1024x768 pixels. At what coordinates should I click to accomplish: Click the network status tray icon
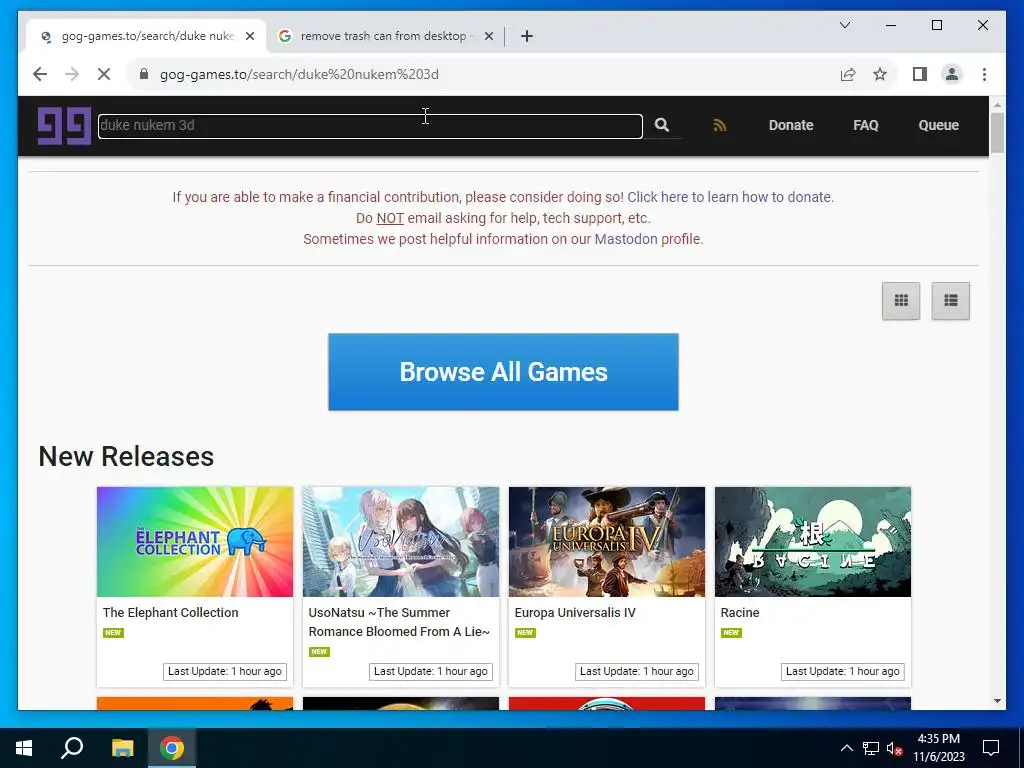pos(871,748)
